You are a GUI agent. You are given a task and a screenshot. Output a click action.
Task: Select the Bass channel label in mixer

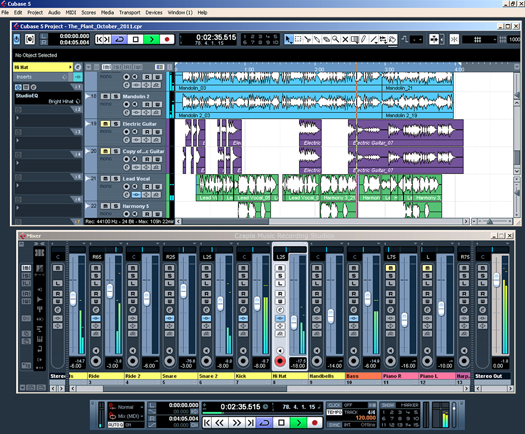363,376
